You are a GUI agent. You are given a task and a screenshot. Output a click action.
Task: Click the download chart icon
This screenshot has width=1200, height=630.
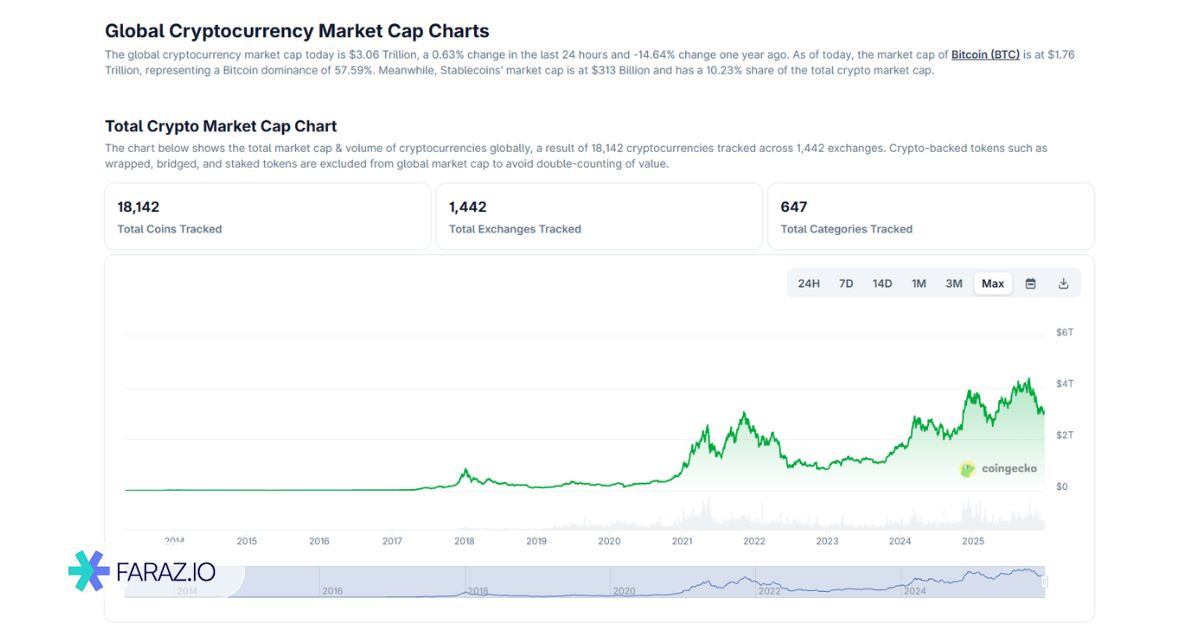click(x=1063, y=284)
